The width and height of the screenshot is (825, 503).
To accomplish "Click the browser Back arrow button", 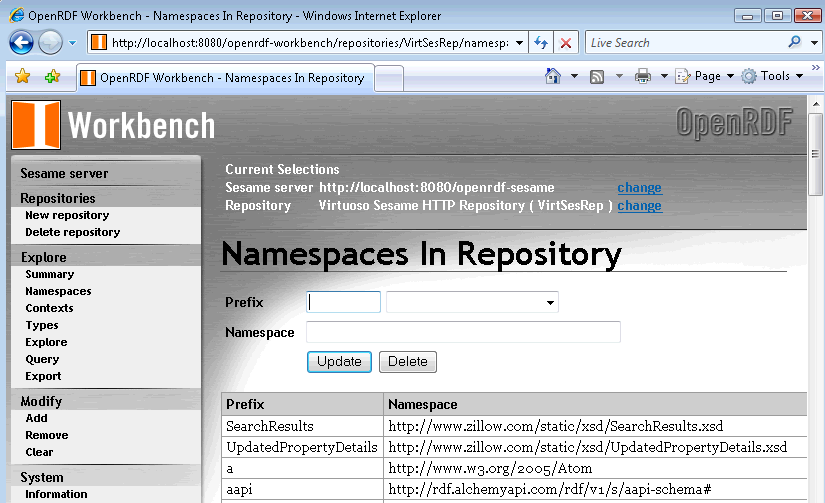I will coord(22,43).
